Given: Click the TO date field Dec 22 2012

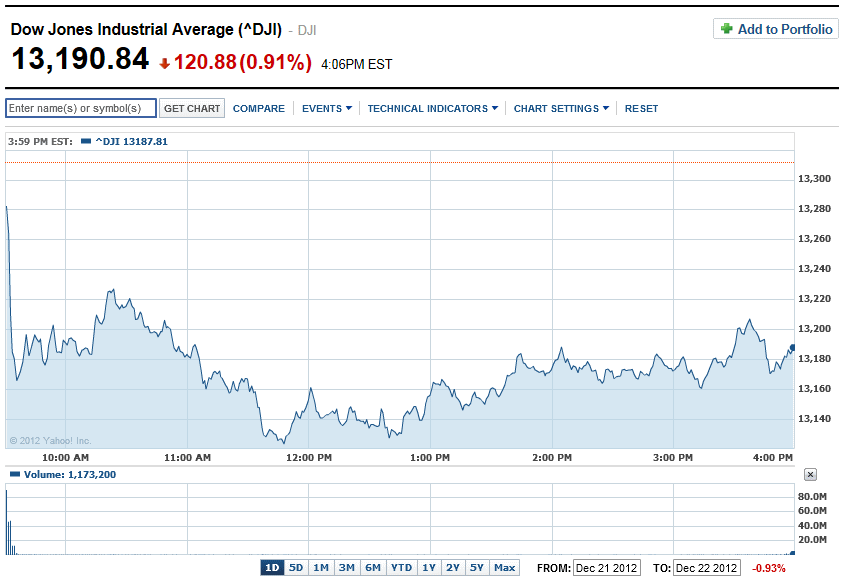Looking at the screenshot, I should point(706,568).
